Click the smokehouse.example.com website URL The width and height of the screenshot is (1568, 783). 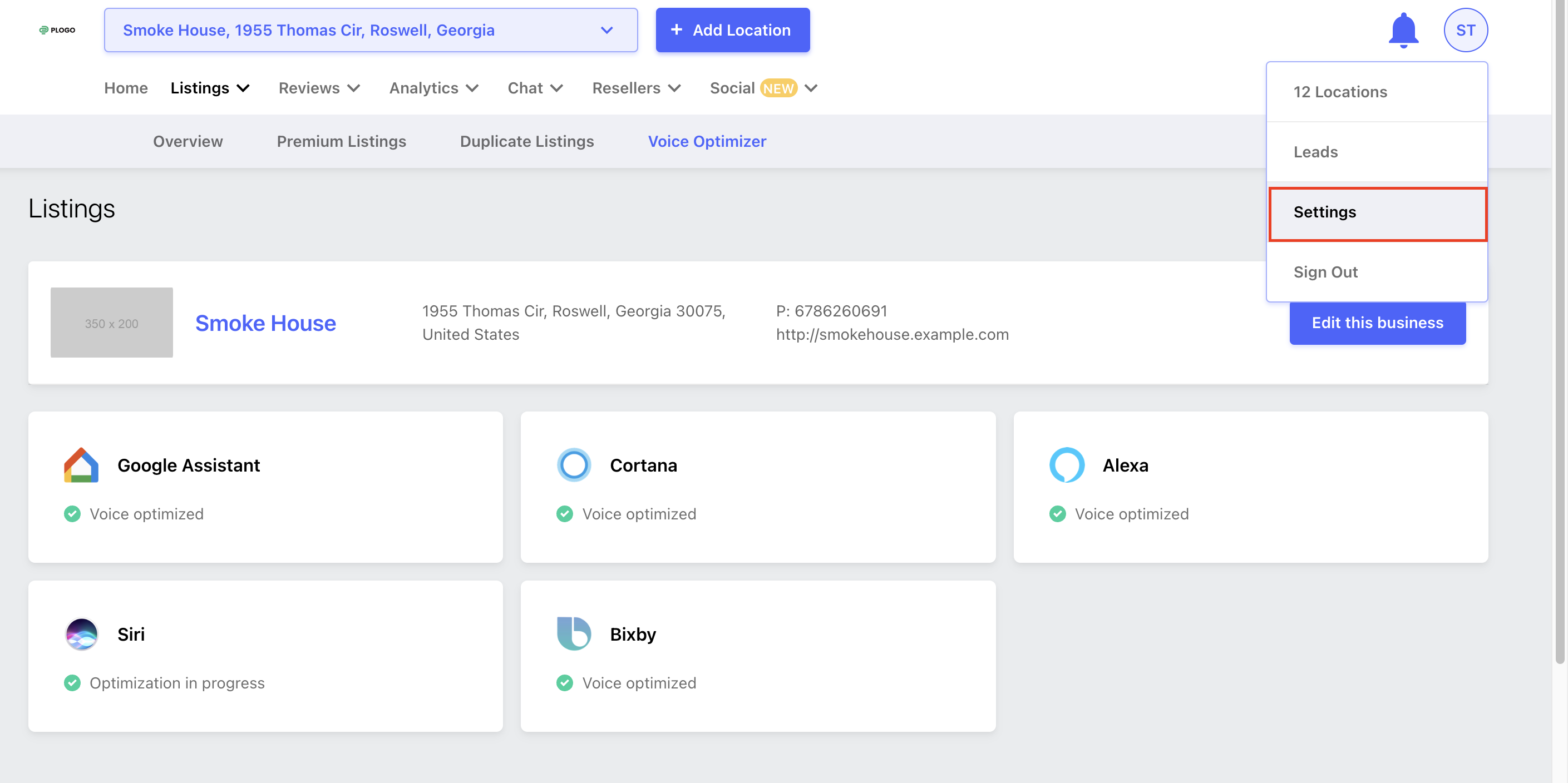(892, 335)
